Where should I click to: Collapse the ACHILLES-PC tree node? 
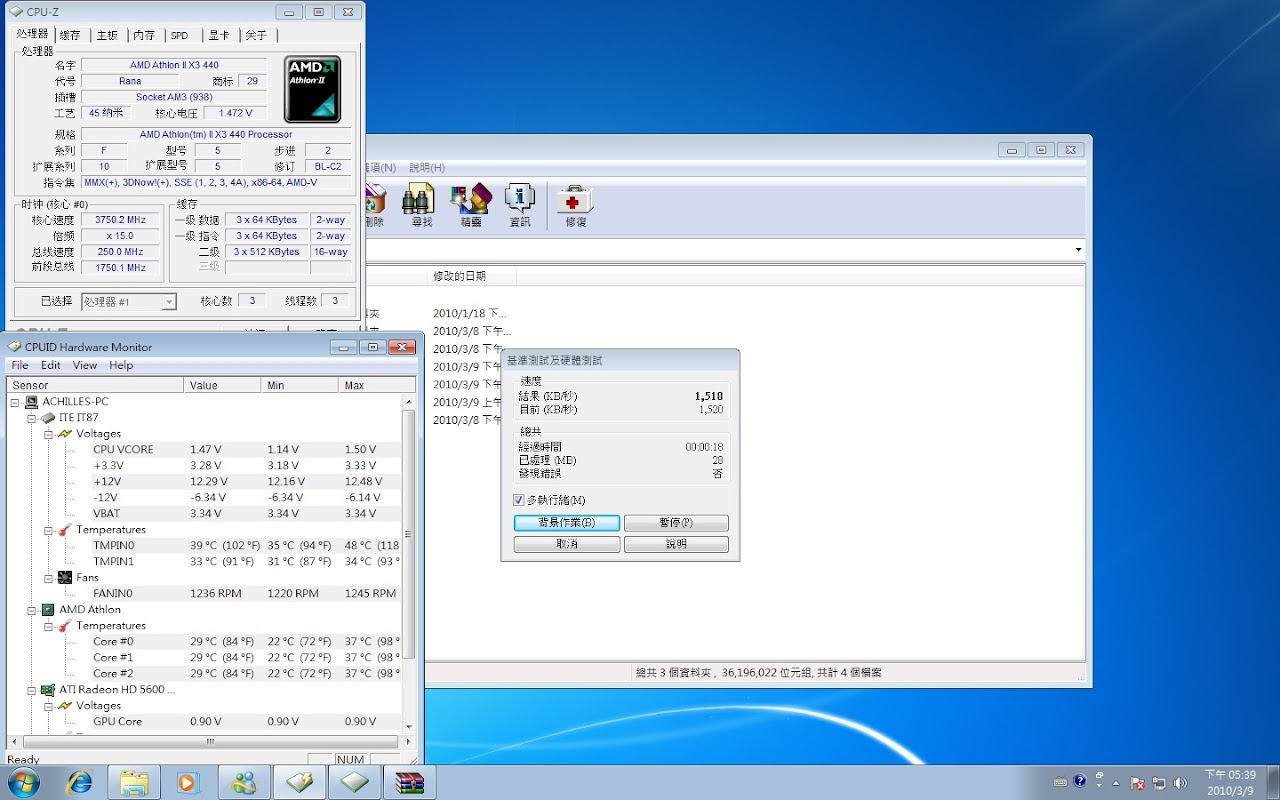tap(15, 402)
